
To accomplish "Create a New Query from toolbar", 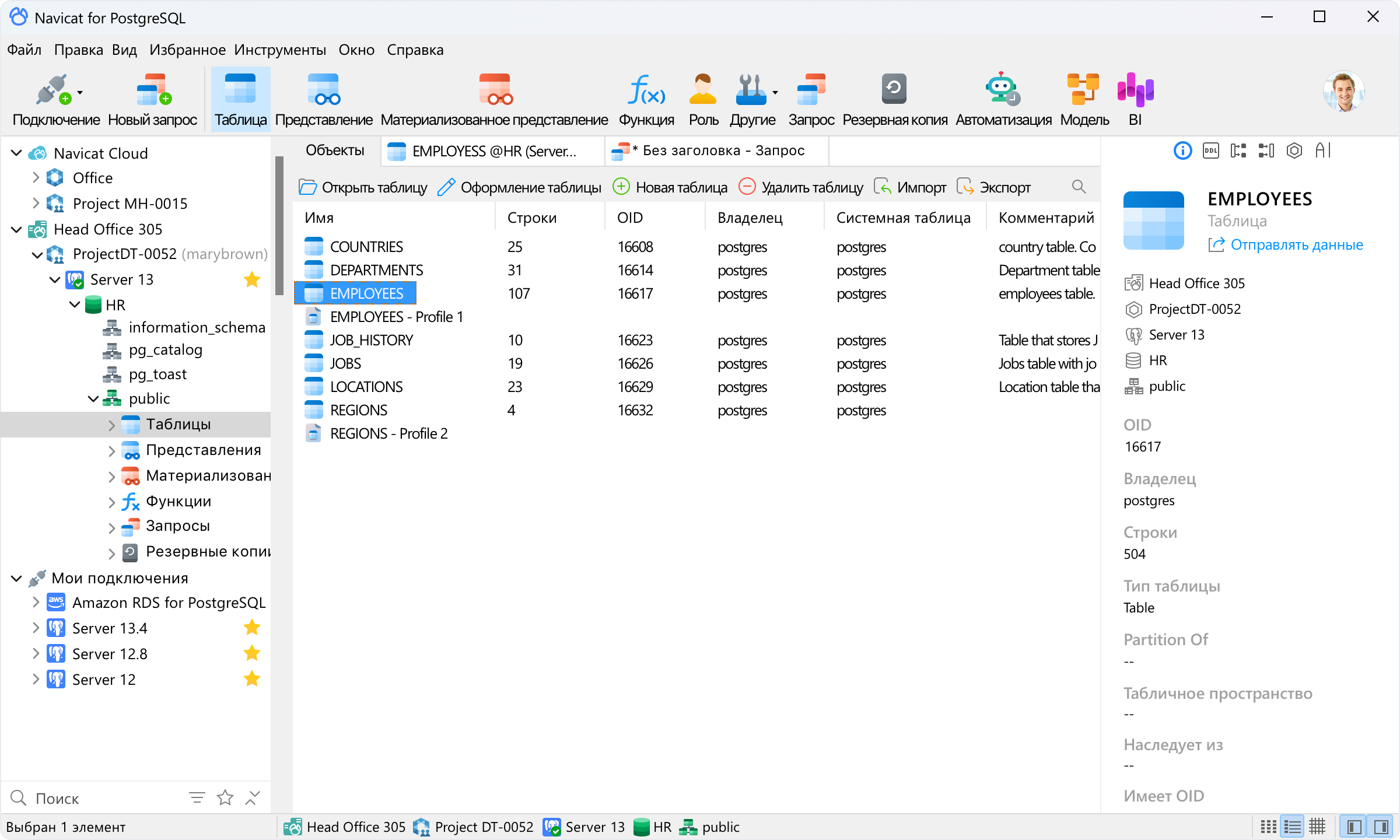I will (153, 99).
